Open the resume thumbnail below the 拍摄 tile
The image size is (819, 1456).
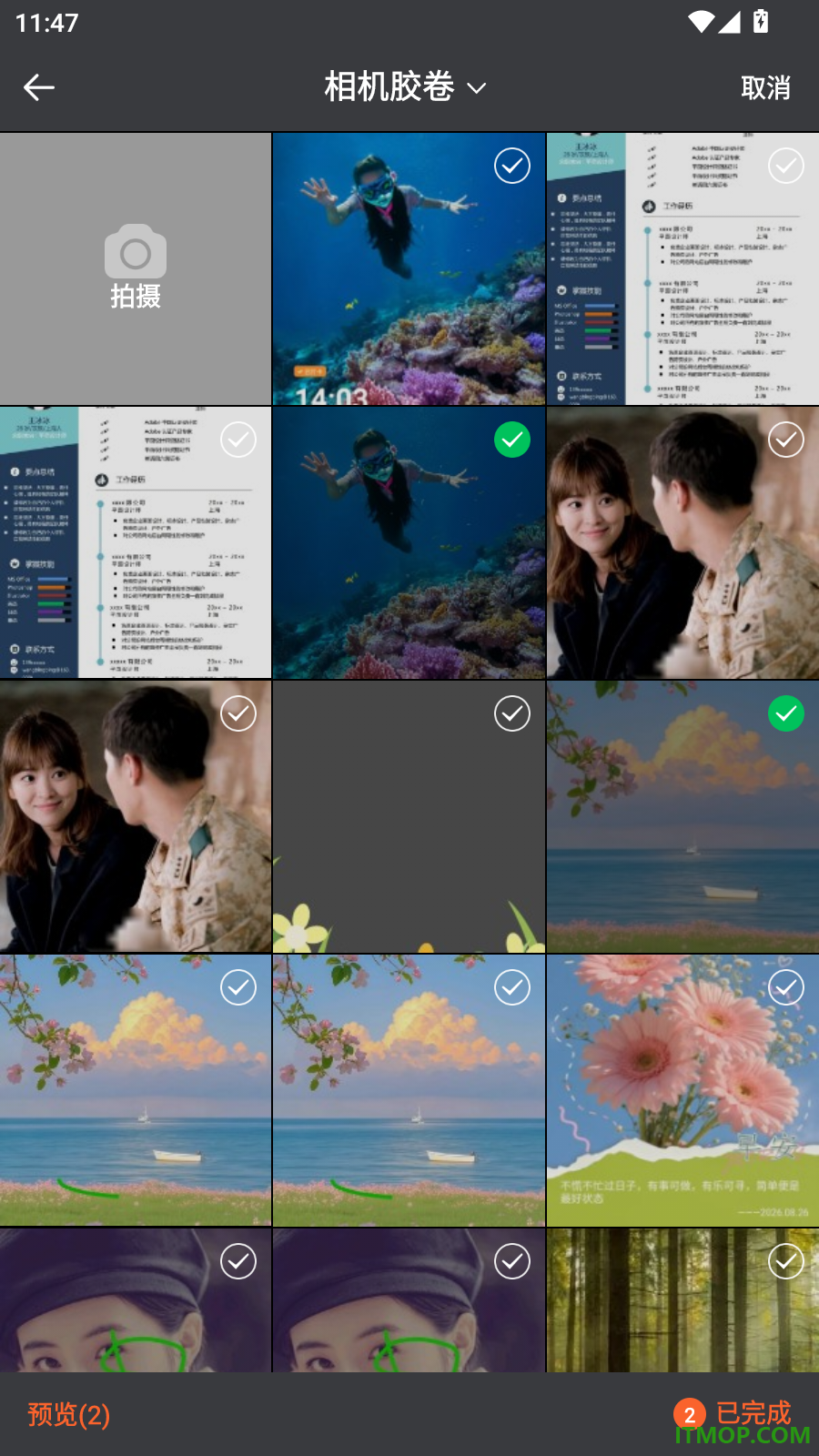[x=136, y=542]
